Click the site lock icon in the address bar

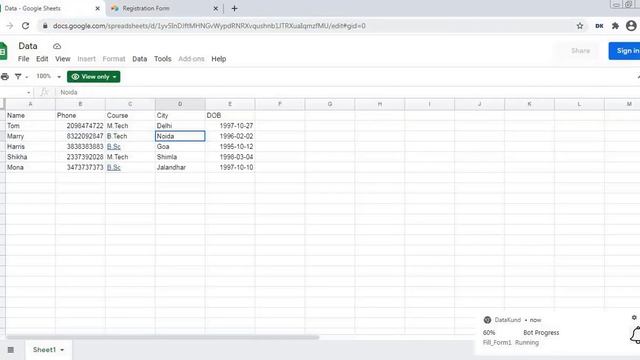[45, 26]
